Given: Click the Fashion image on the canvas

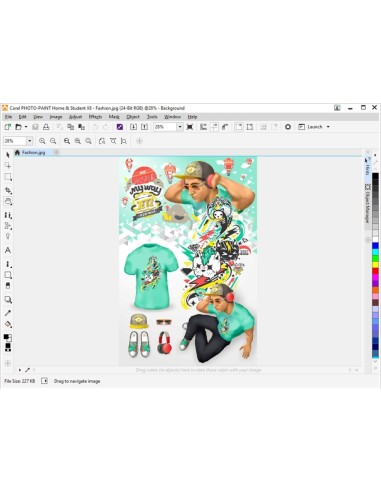Looking at the screenshot, I should [x=188, y=261].
